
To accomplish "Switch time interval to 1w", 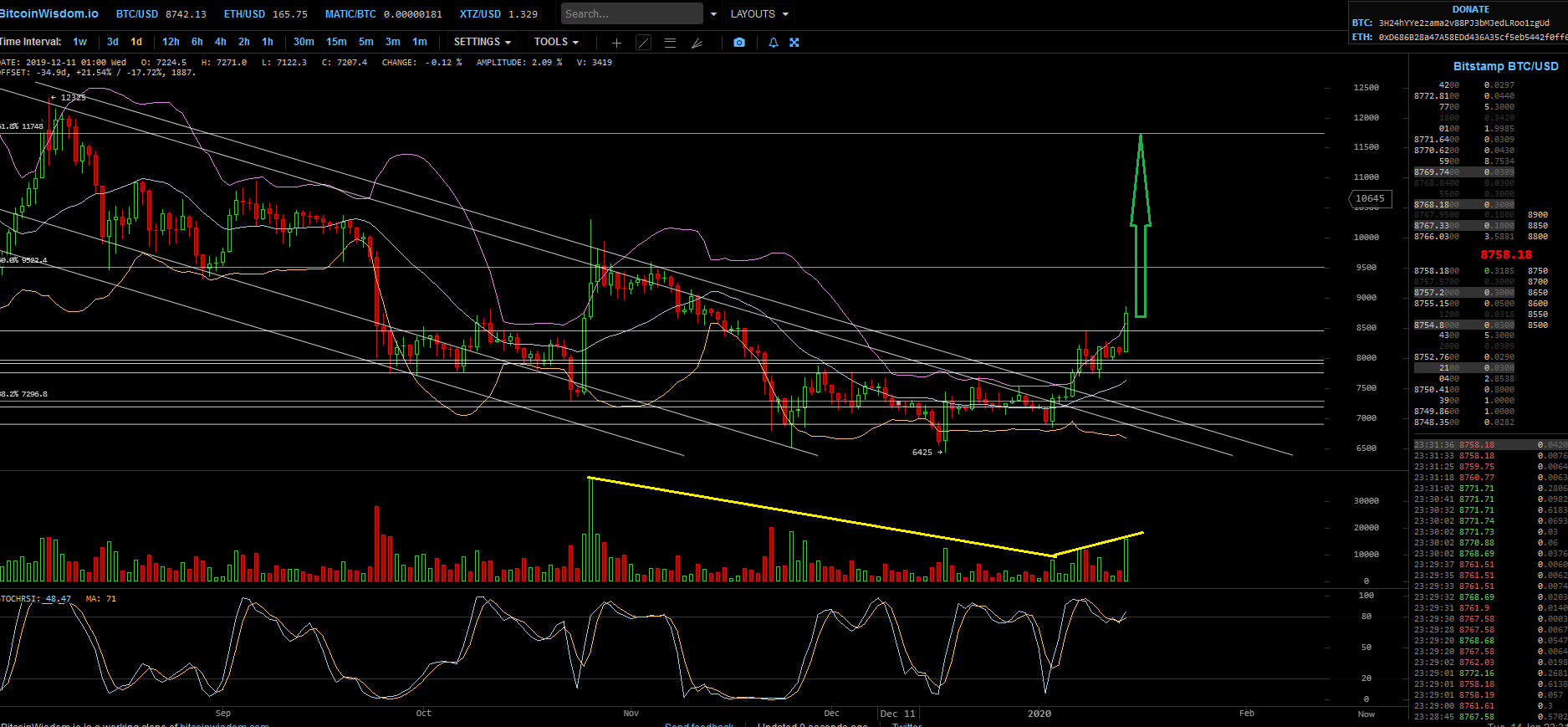I will point(80,42).
